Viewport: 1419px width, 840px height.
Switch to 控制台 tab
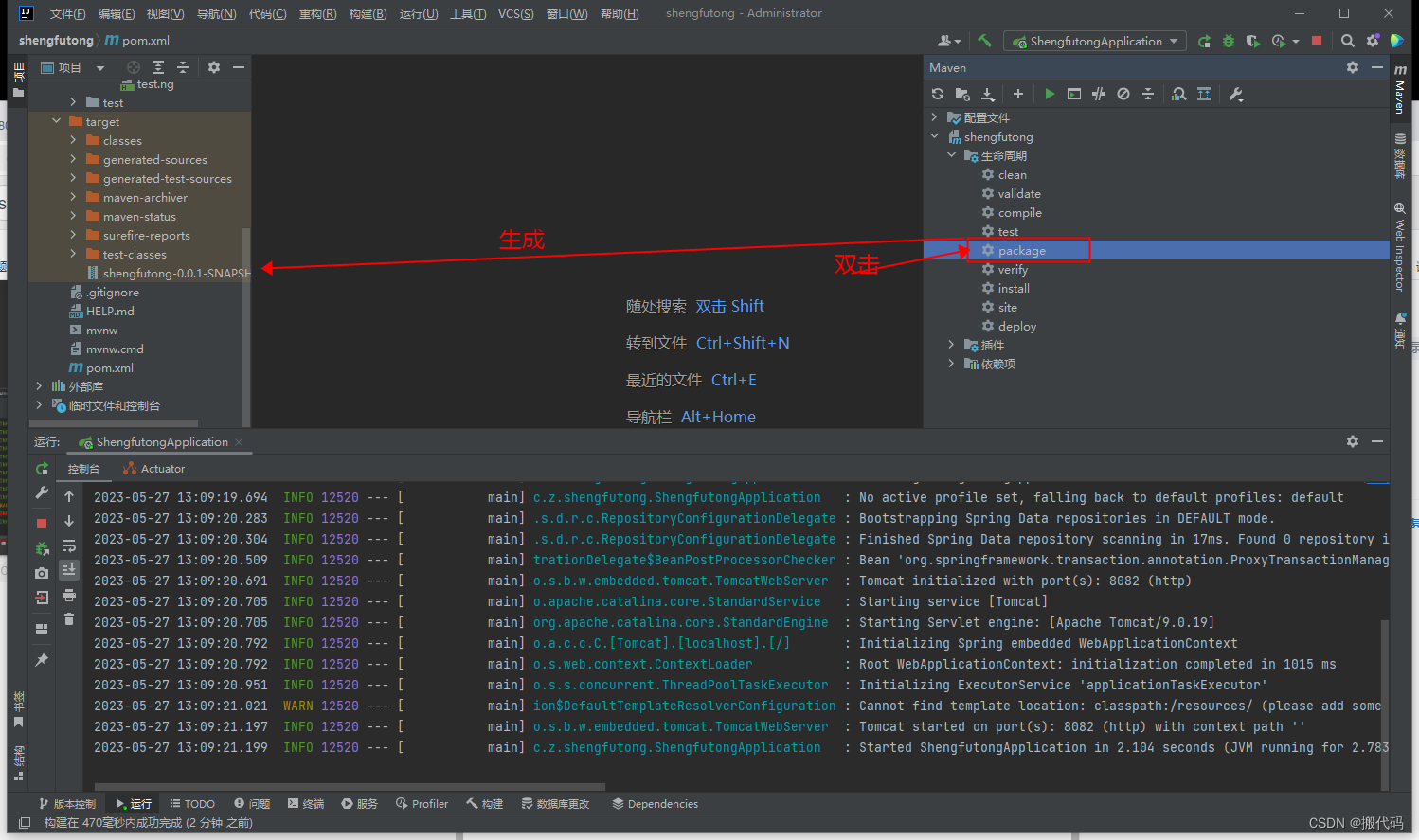[x=83, y=469]
